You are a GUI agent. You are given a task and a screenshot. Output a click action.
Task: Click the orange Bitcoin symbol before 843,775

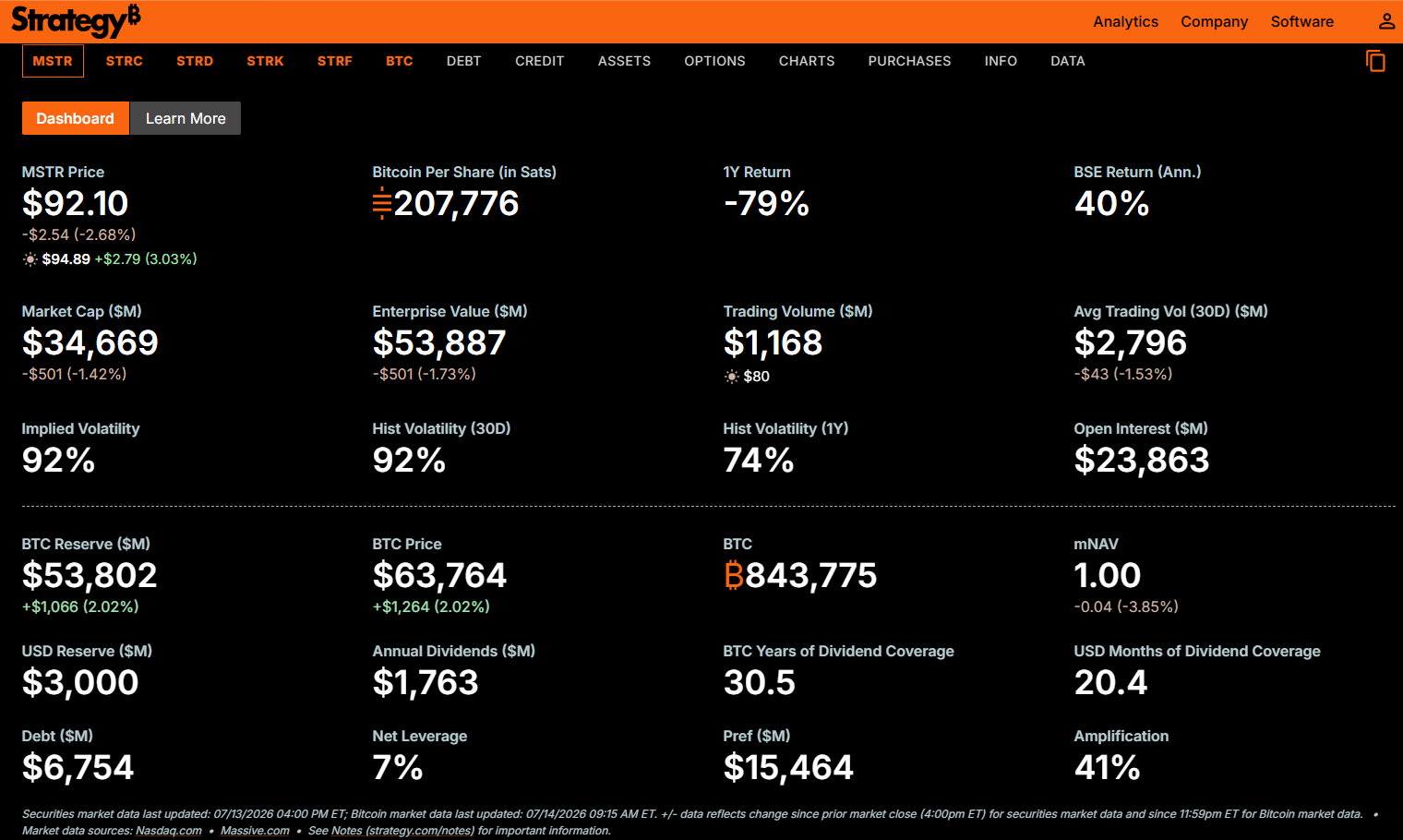coord(734,576)
